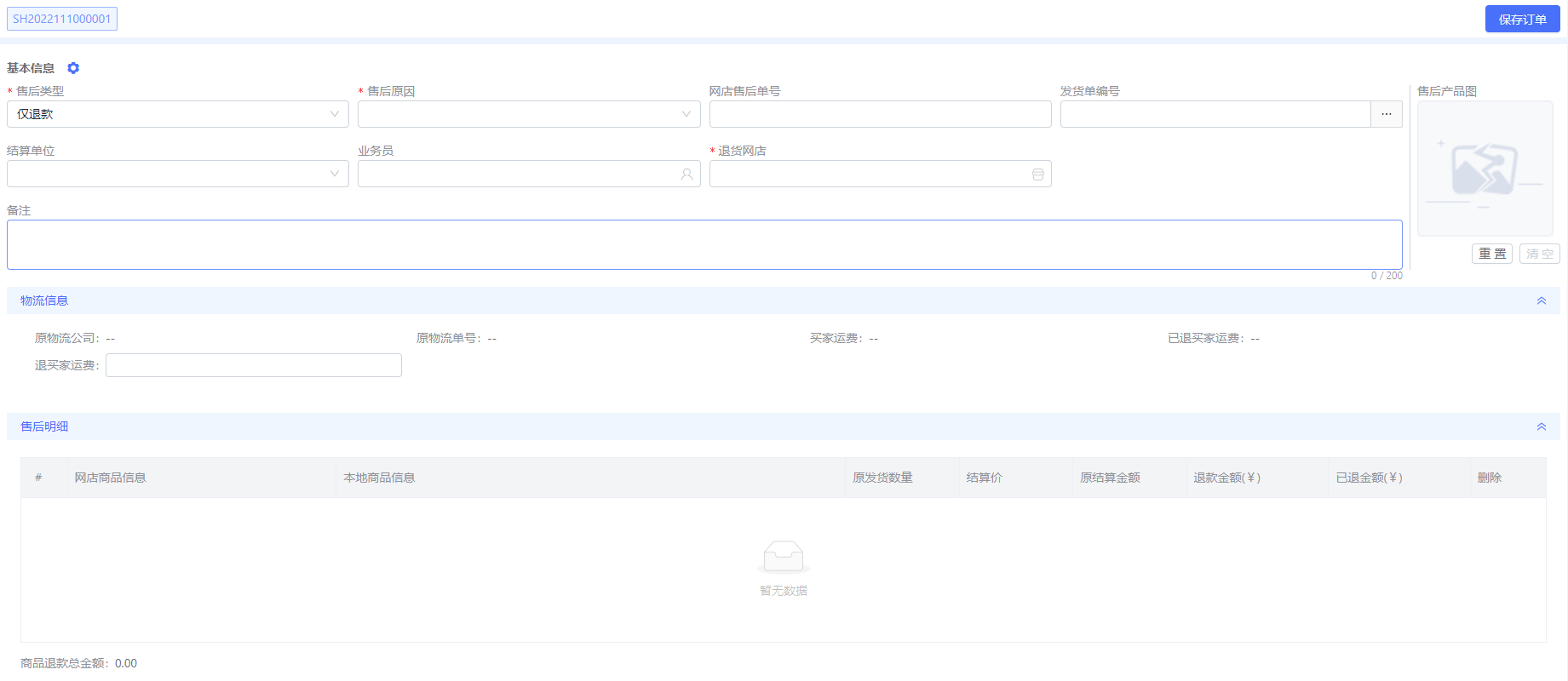Focus the 退货网店 input field
The image size is (1568, 681).
[x=880, y=174]
